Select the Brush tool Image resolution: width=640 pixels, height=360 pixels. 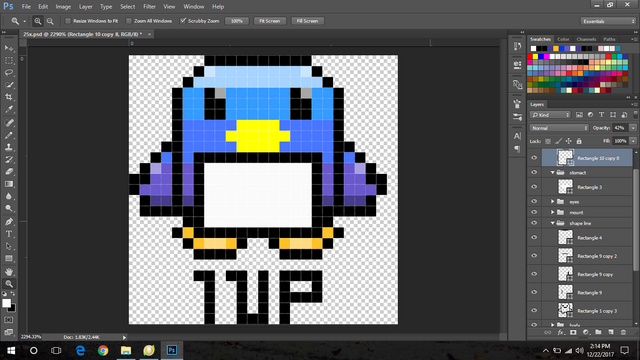pyautogui.click(x=9, y=135)
